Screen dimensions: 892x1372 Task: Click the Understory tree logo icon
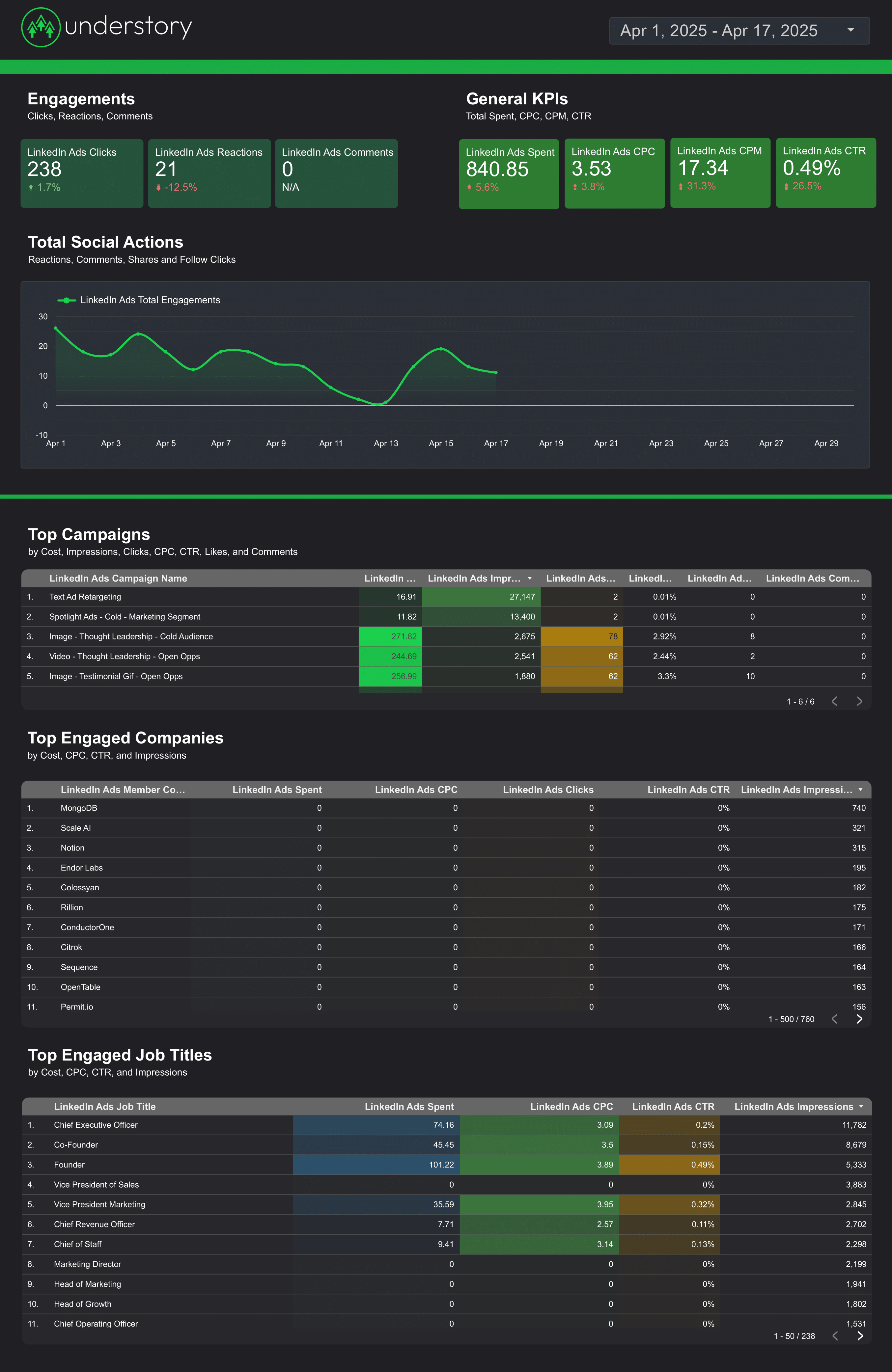[41, 27]
